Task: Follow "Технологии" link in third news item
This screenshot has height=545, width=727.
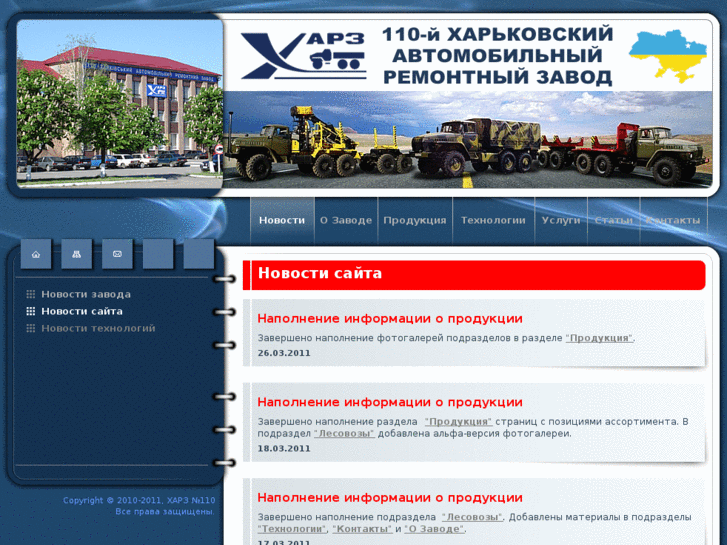Action: [293, 529]
